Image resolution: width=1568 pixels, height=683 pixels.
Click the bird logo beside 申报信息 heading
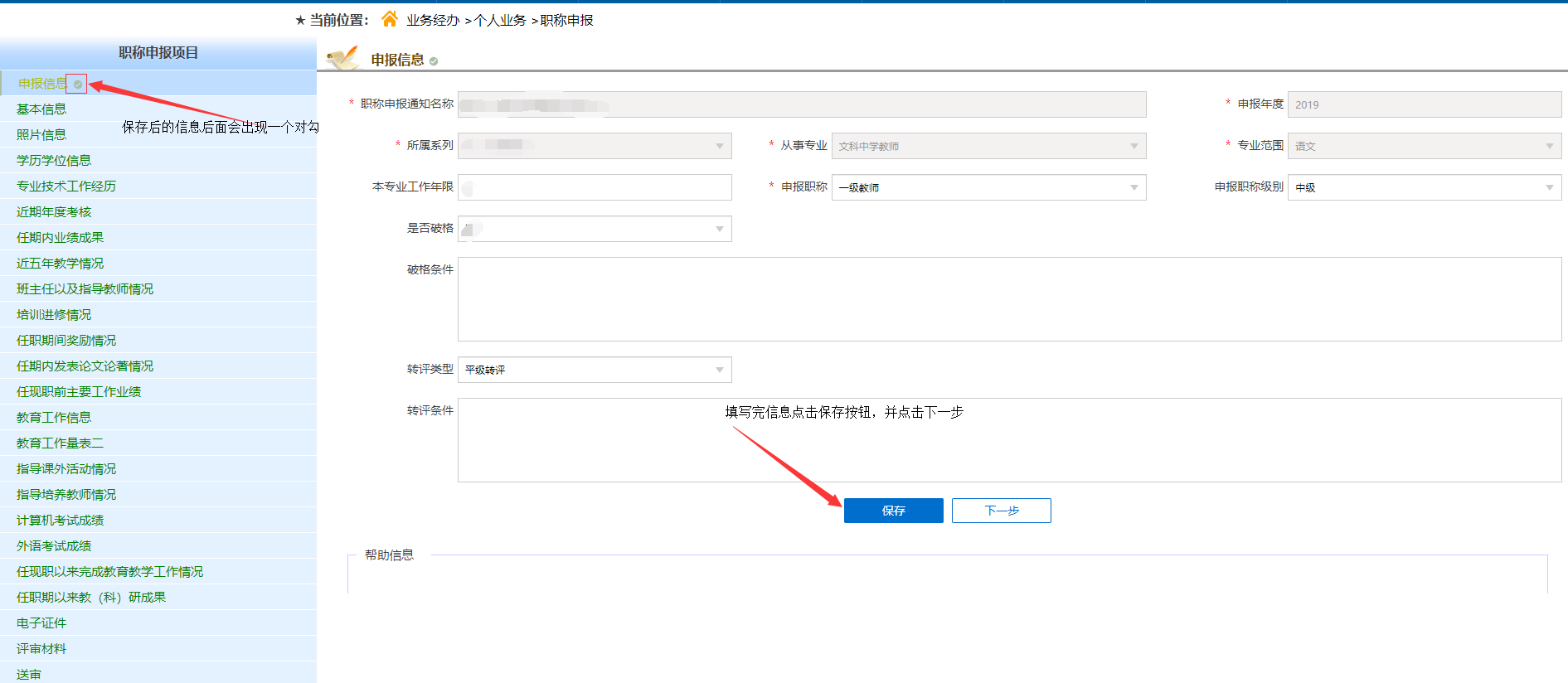pos(342,58)
